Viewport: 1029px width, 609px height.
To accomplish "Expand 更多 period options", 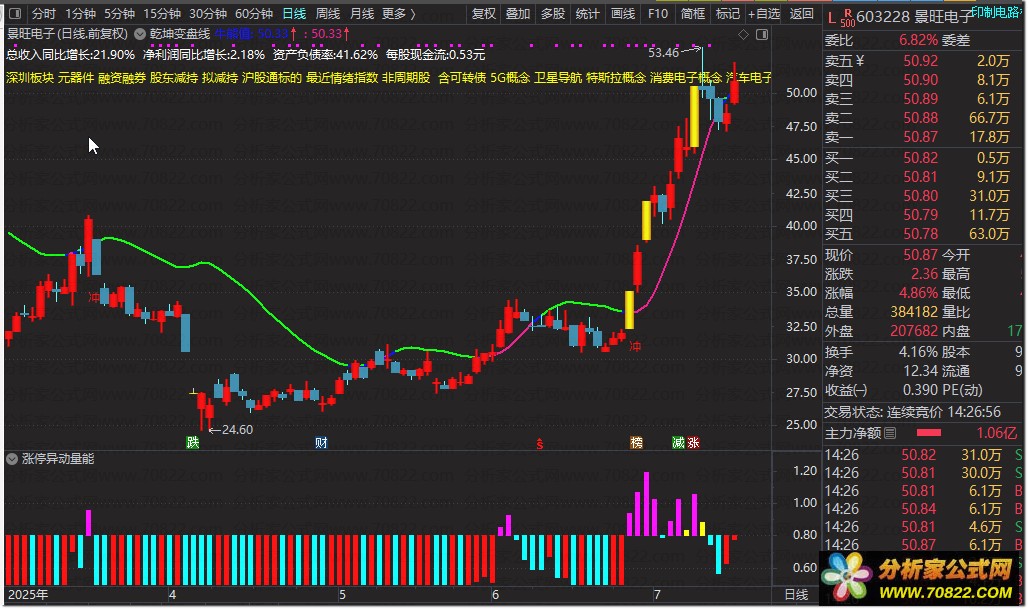I will [398, 13].
